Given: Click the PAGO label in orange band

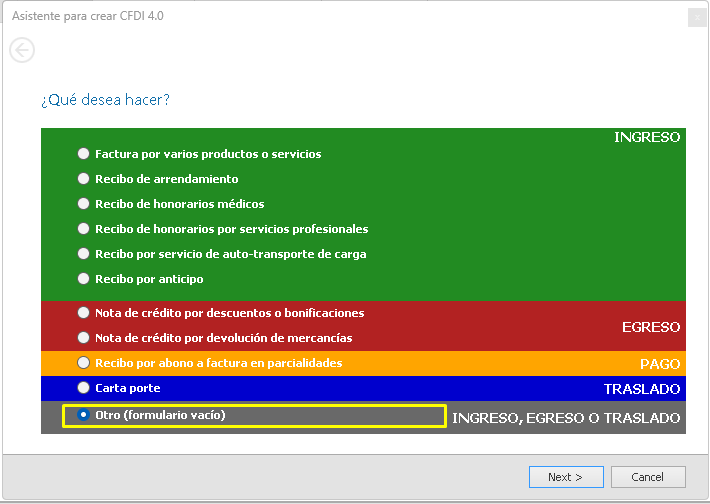Looking at the screenshot, I should coord(660,364).
